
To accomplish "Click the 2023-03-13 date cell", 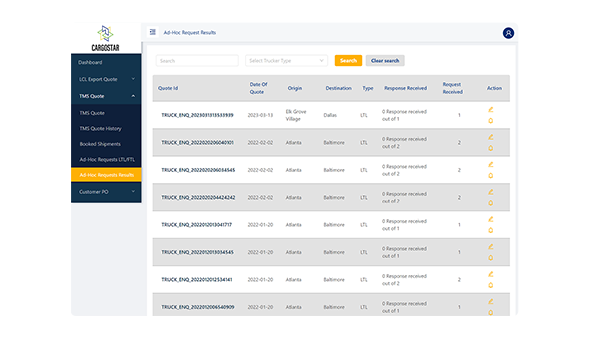I will [260, 115].
